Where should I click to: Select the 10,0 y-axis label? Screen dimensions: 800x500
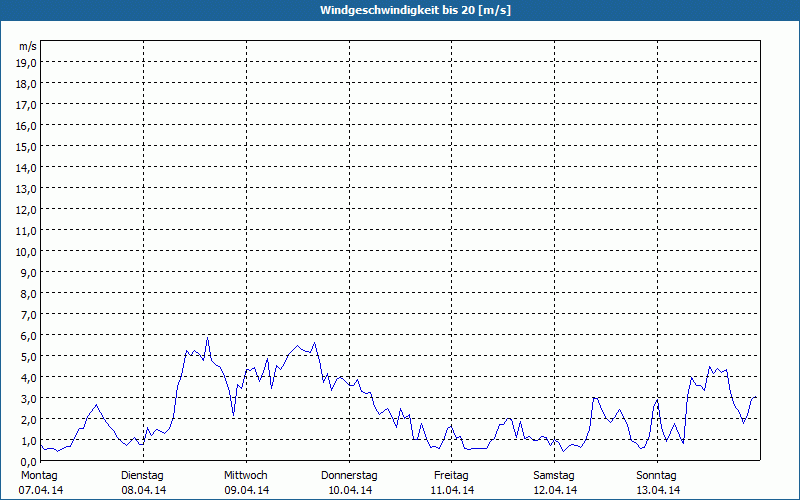click(27, 251)
